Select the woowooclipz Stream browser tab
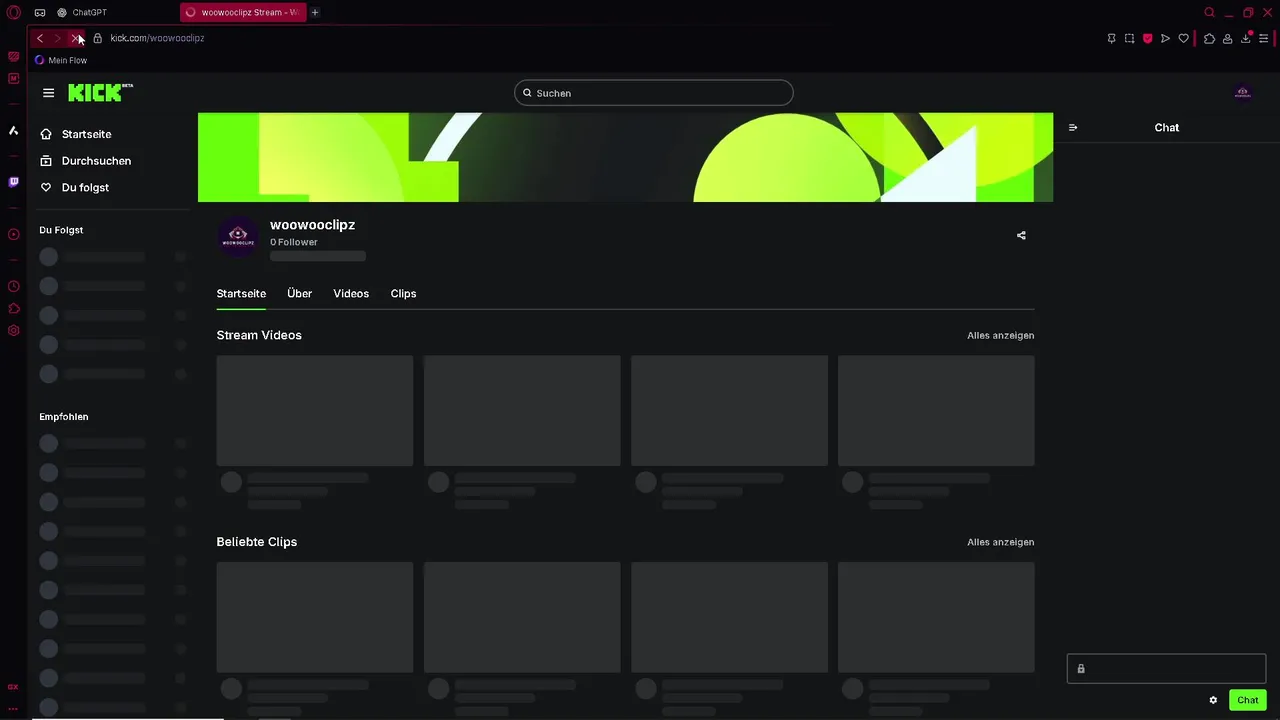 [x=243, y=13]
